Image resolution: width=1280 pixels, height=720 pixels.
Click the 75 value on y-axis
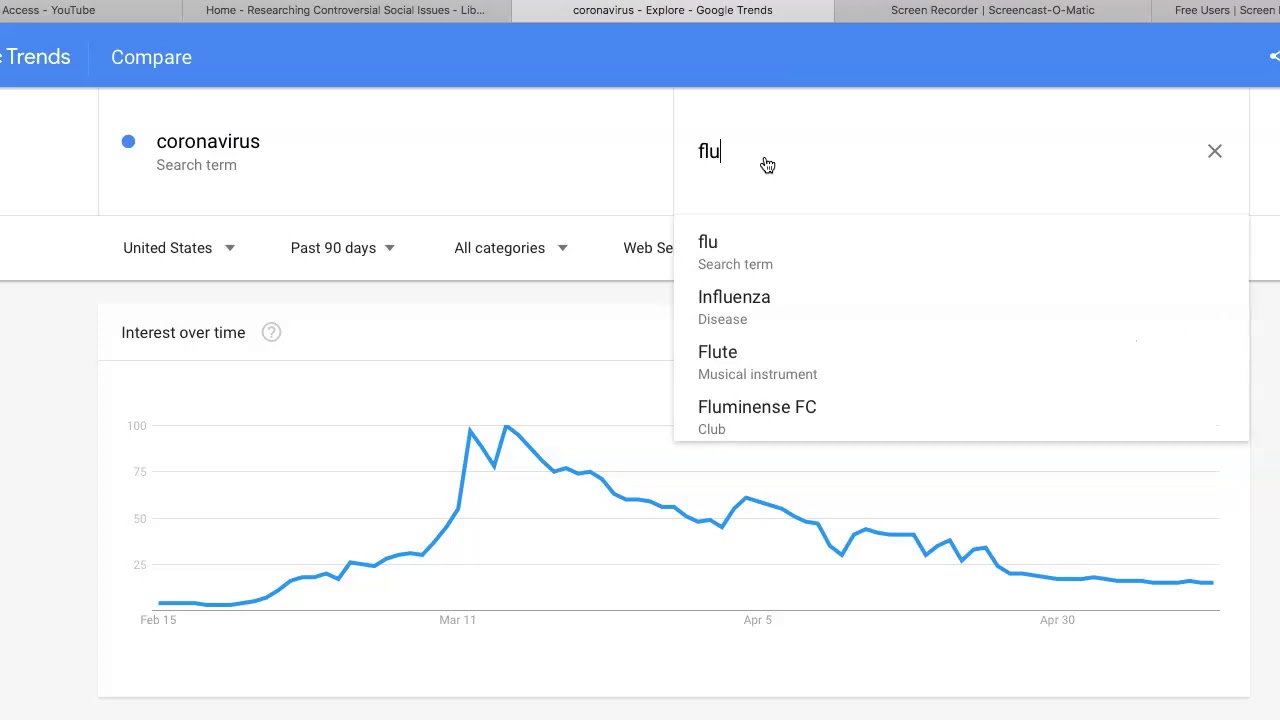point(139,472)
